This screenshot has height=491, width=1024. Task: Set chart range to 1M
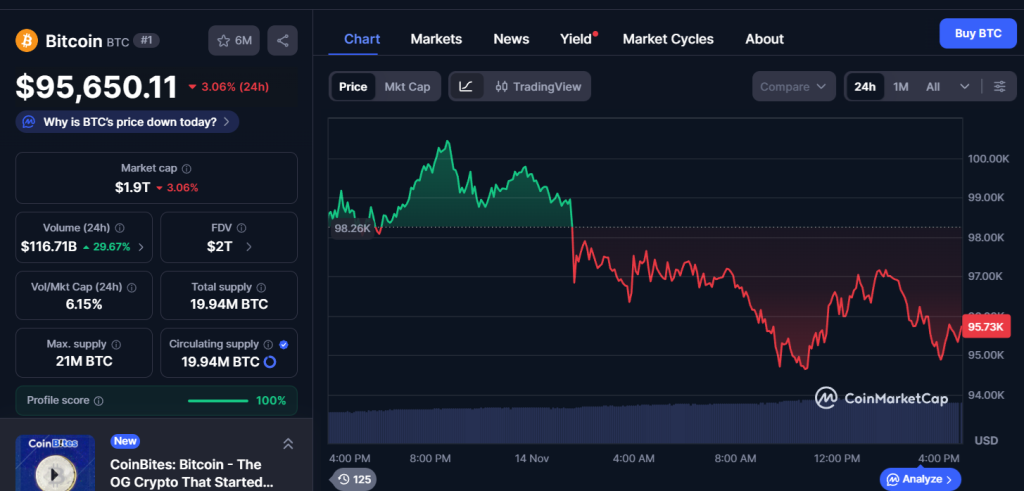[901, 87]
